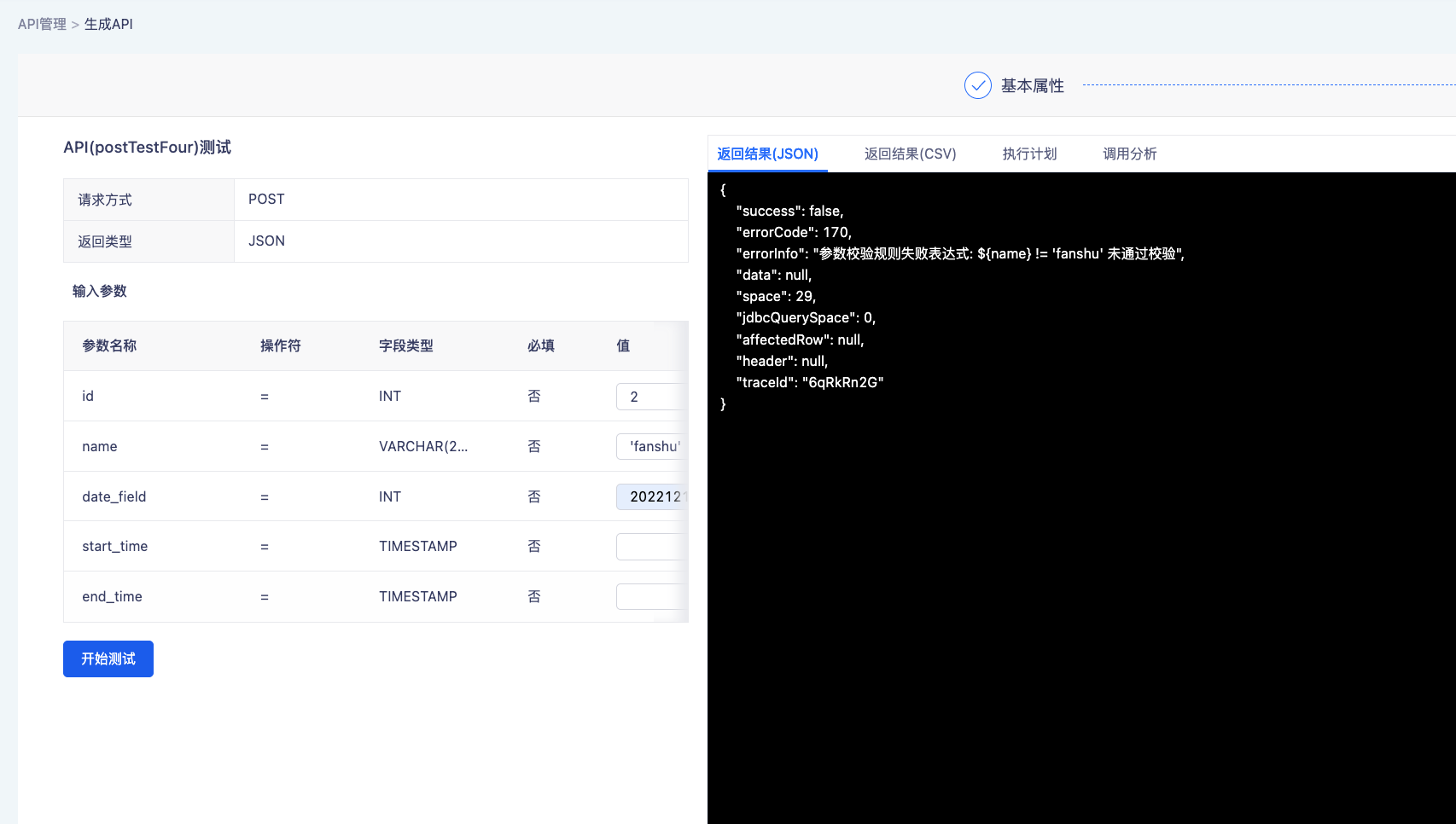Screen dimensions: 1456x824
Task: Click the 字段类型 column header
Action: (405, 345)
